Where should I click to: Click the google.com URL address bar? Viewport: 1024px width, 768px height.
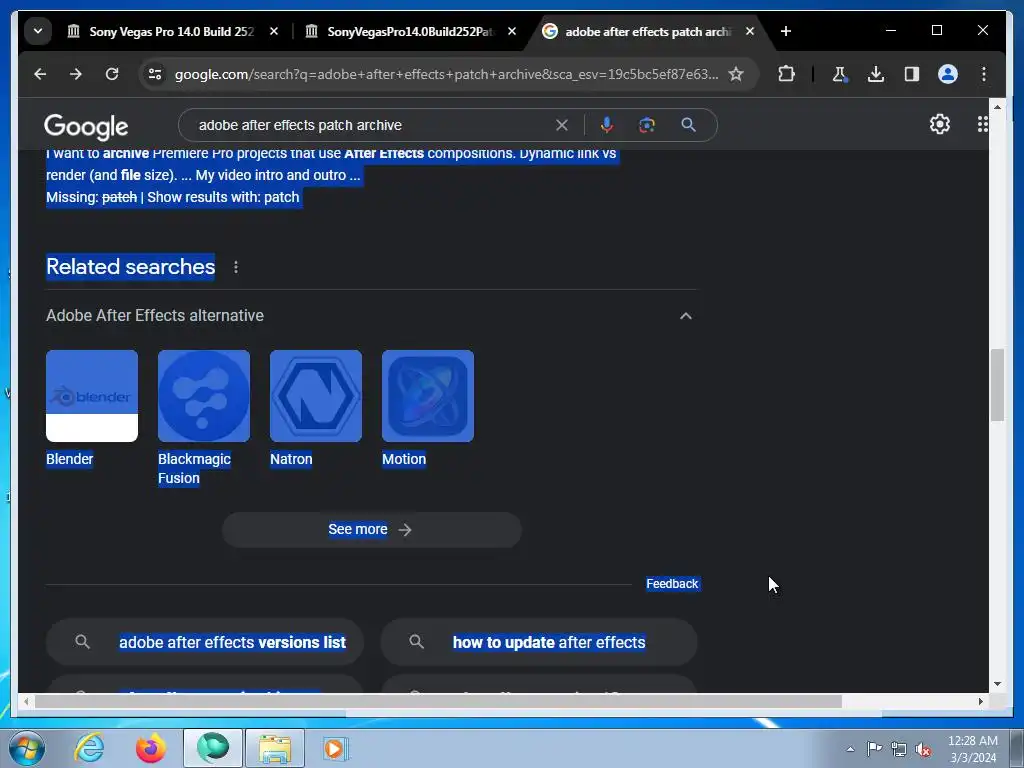(446, 74)
